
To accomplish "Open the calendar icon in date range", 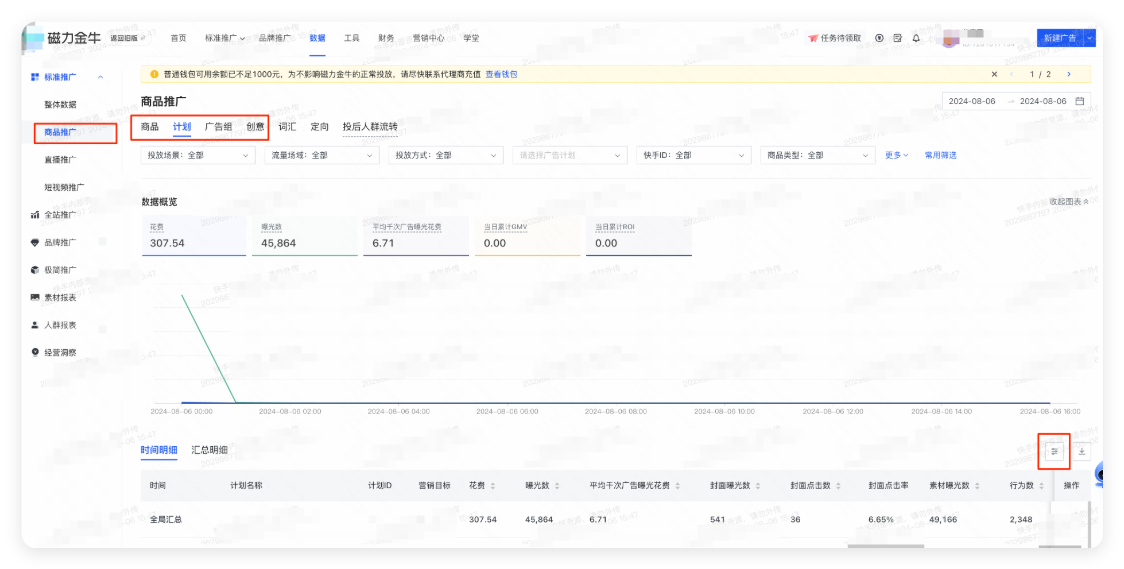I will pyautogui.click(x=1080, y=101).
